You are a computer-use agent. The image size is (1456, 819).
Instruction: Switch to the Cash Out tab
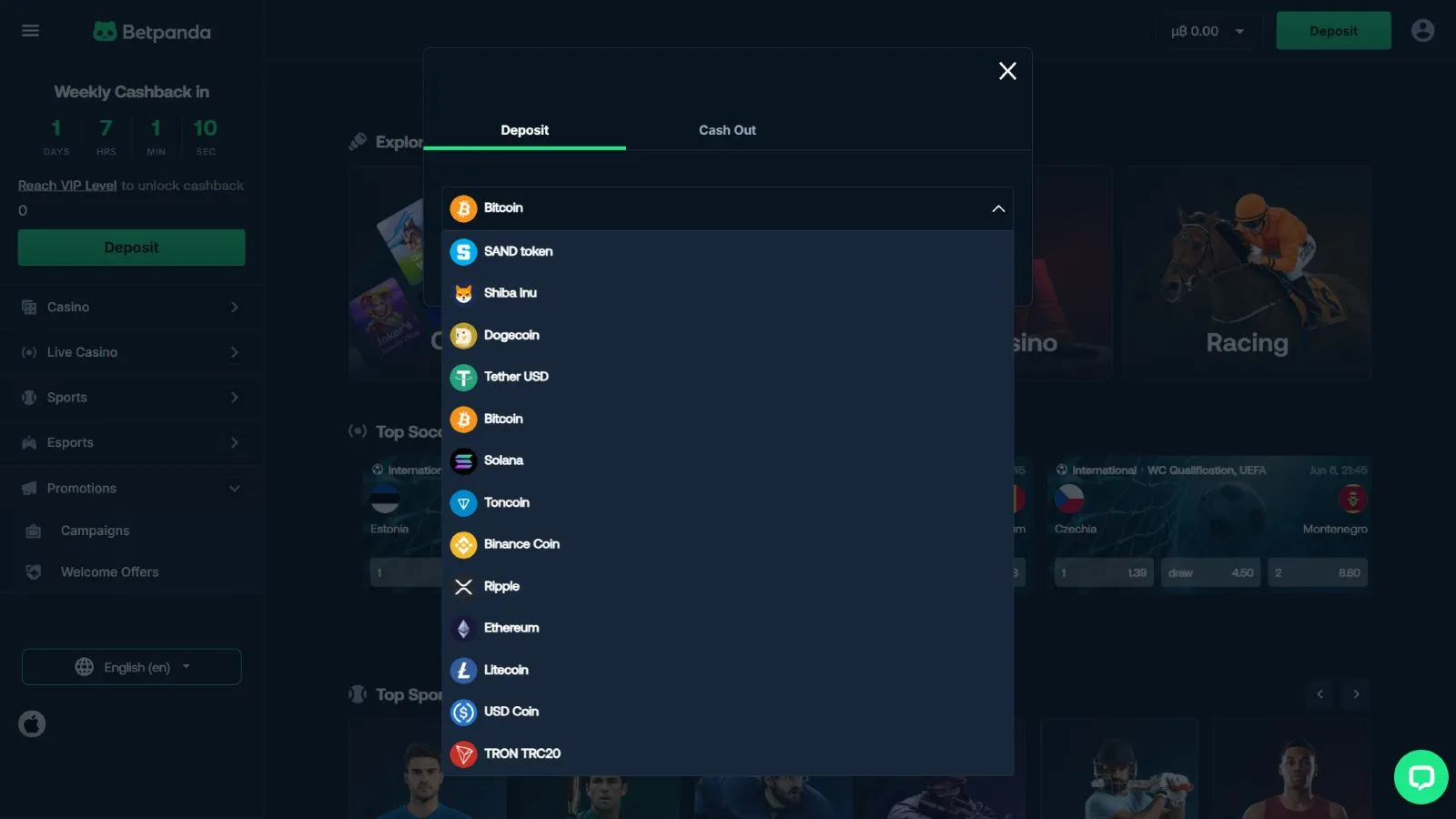pos(727,130)
